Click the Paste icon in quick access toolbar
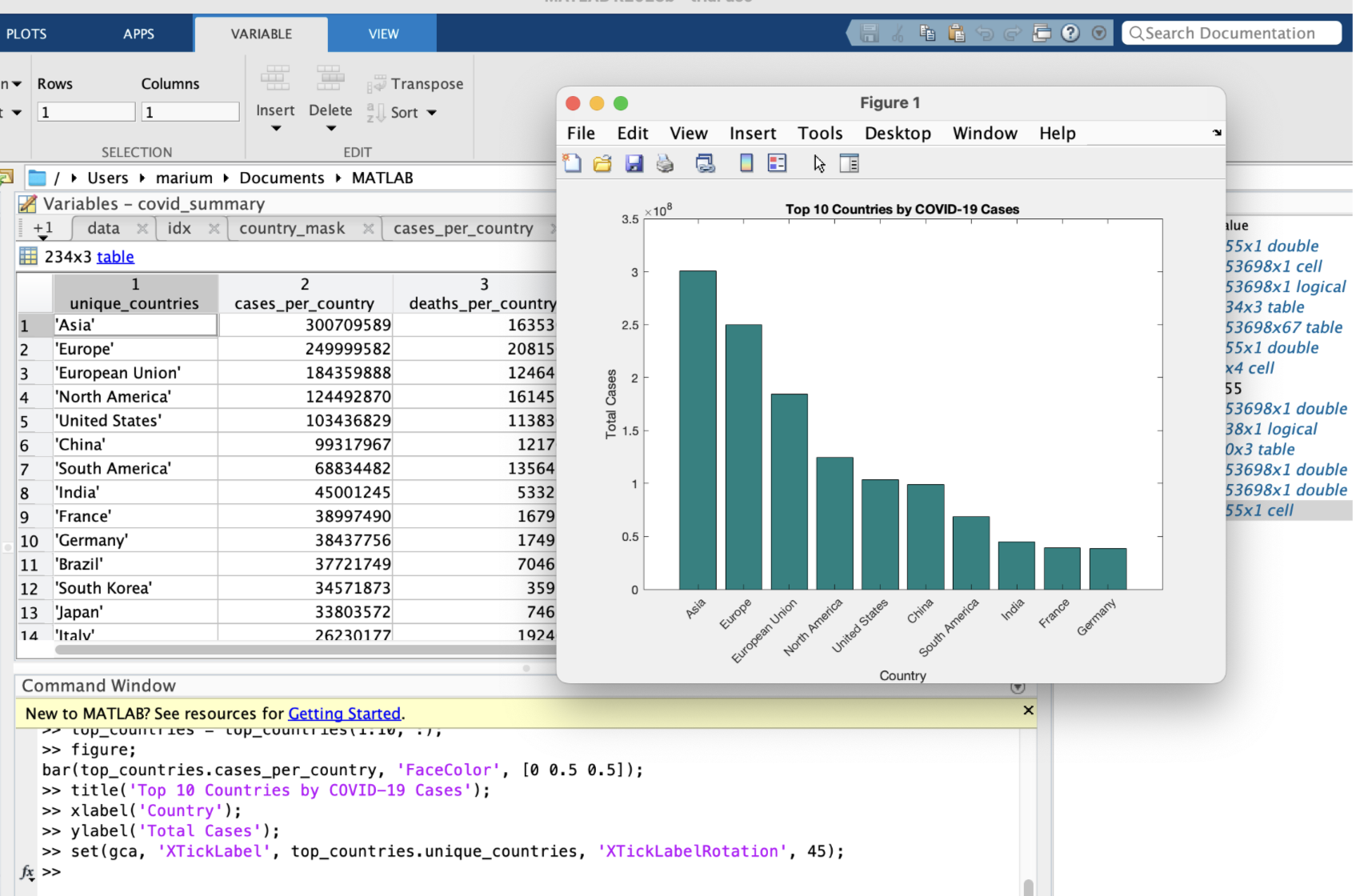The width and height of the screenshot is (1360, 896). (x=956, y=34)
